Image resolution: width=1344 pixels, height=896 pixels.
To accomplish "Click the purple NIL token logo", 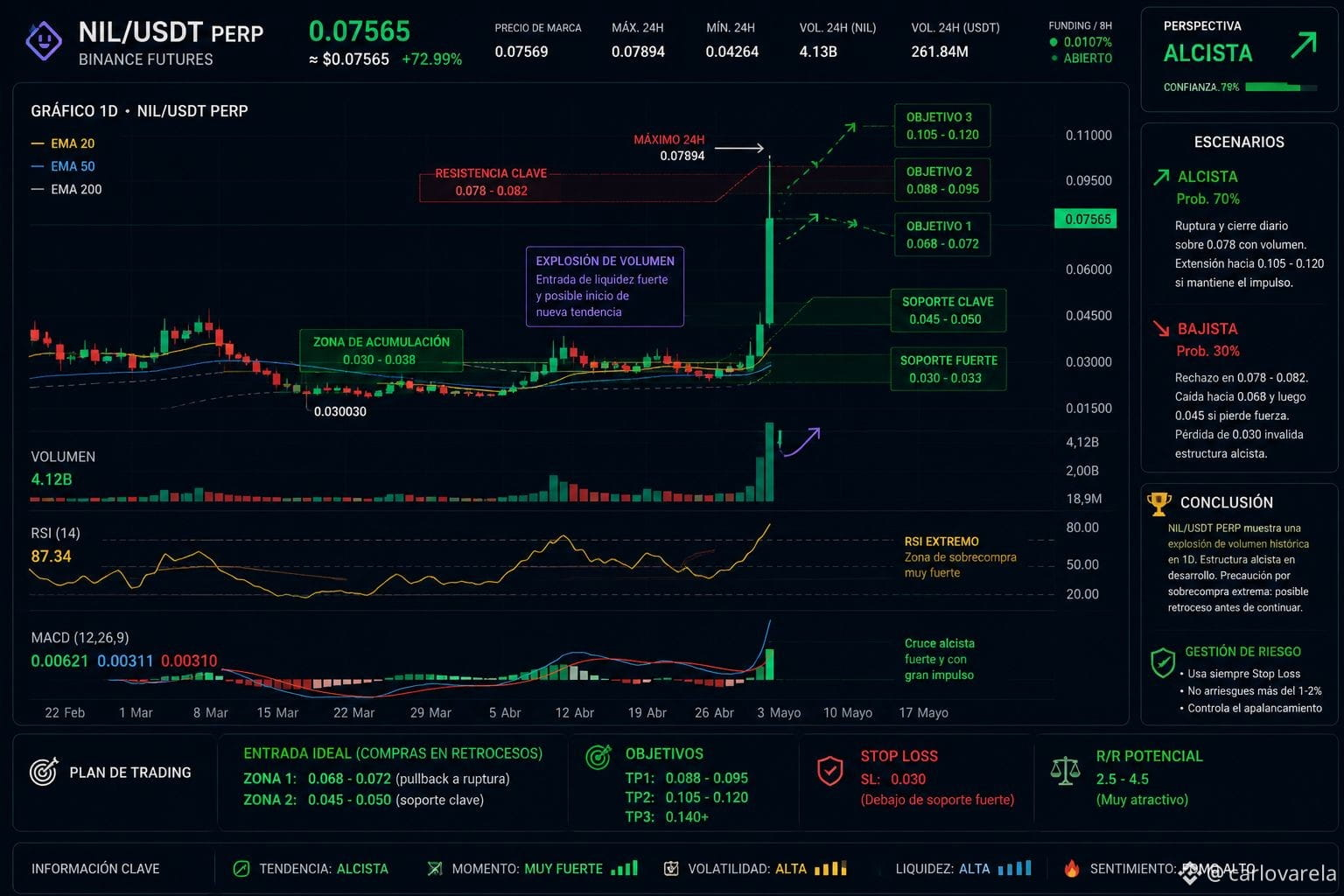I will pos(44,40).
